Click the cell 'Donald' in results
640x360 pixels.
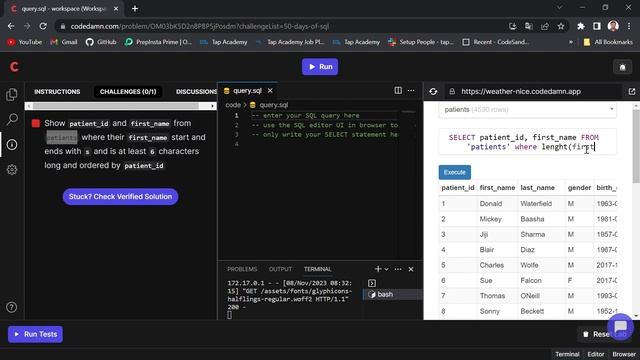point(491,203)
